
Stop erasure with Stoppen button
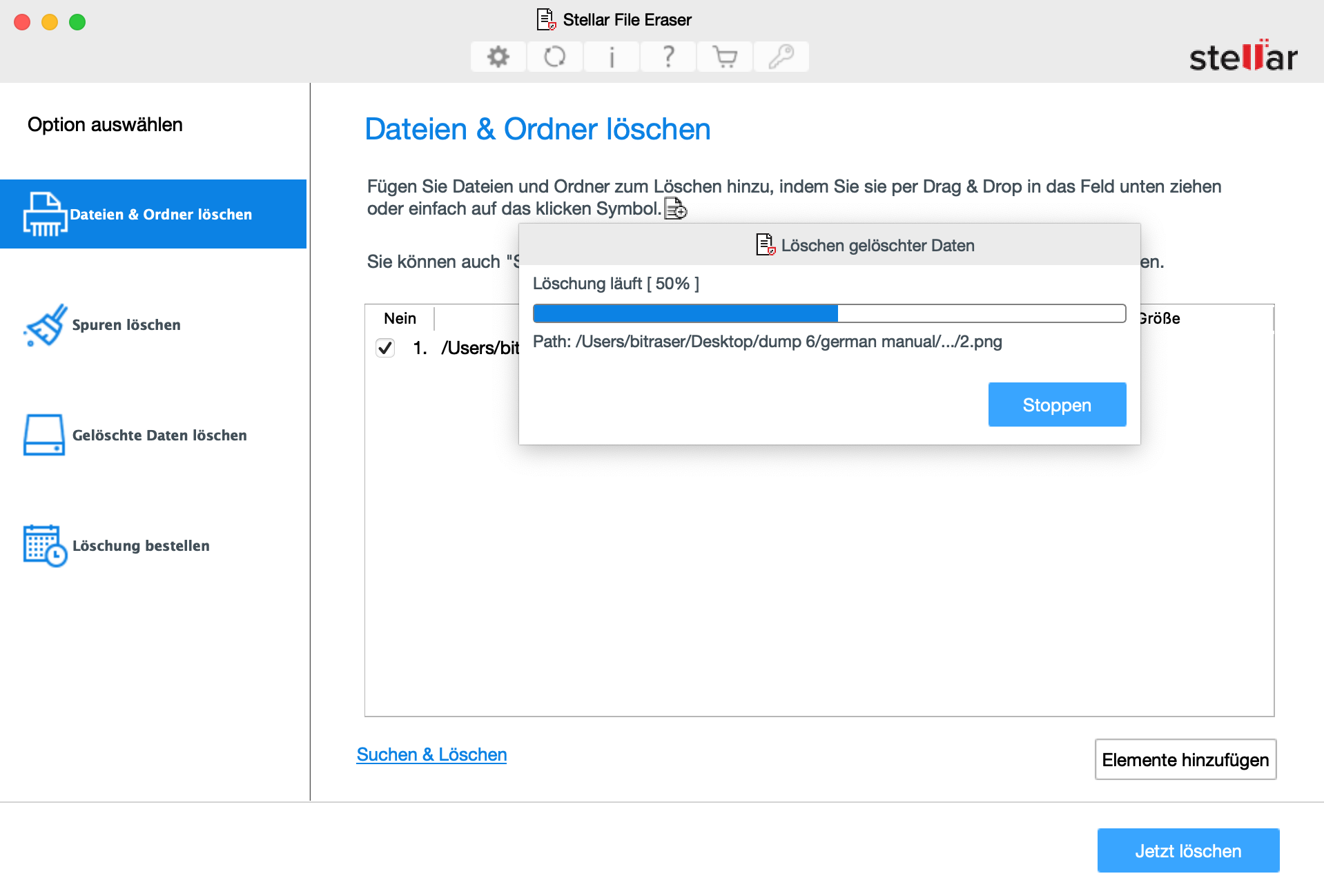[1057, 405]
